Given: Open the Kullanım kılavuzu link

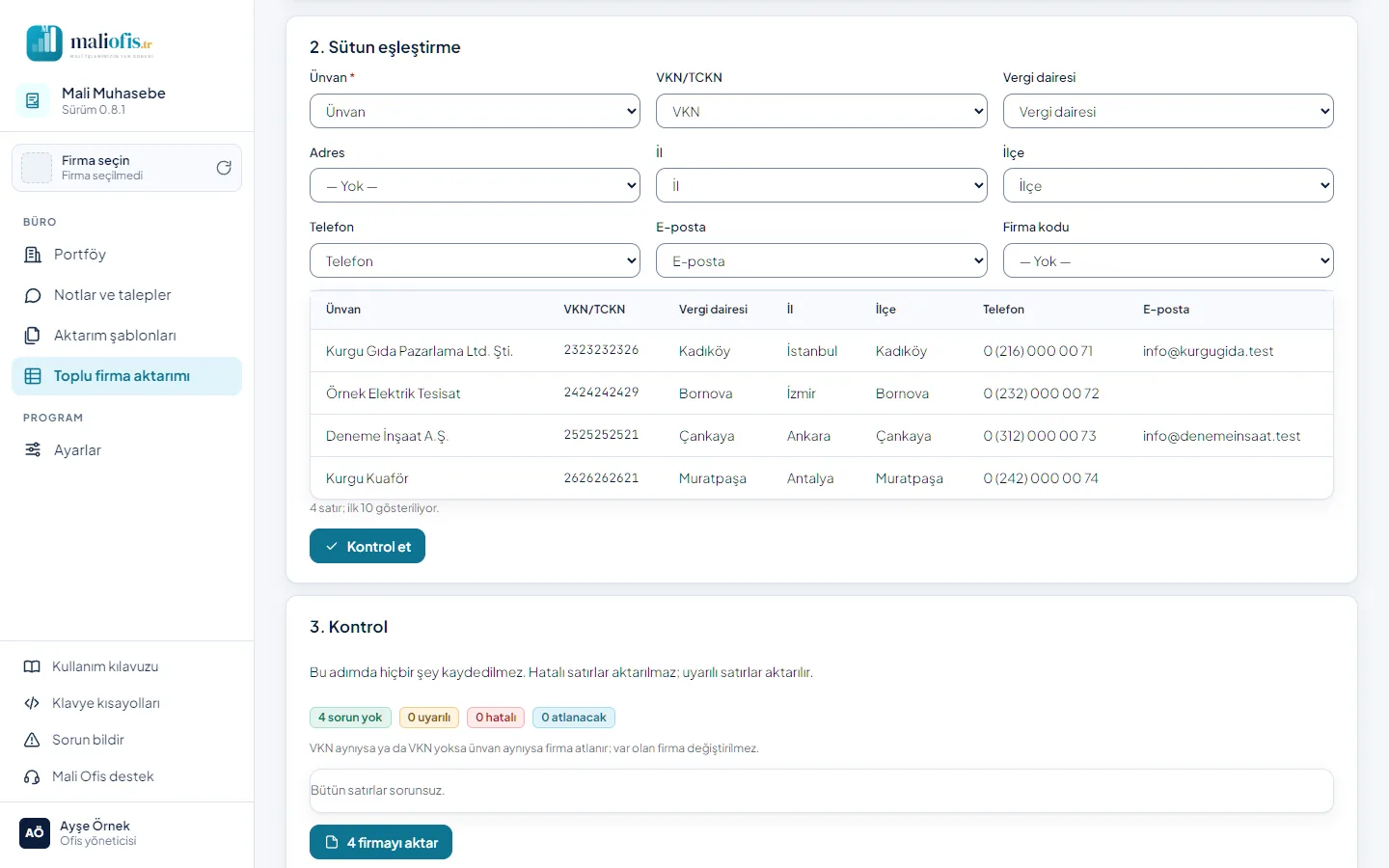Looking at the screenshot, I should point(126,666).
